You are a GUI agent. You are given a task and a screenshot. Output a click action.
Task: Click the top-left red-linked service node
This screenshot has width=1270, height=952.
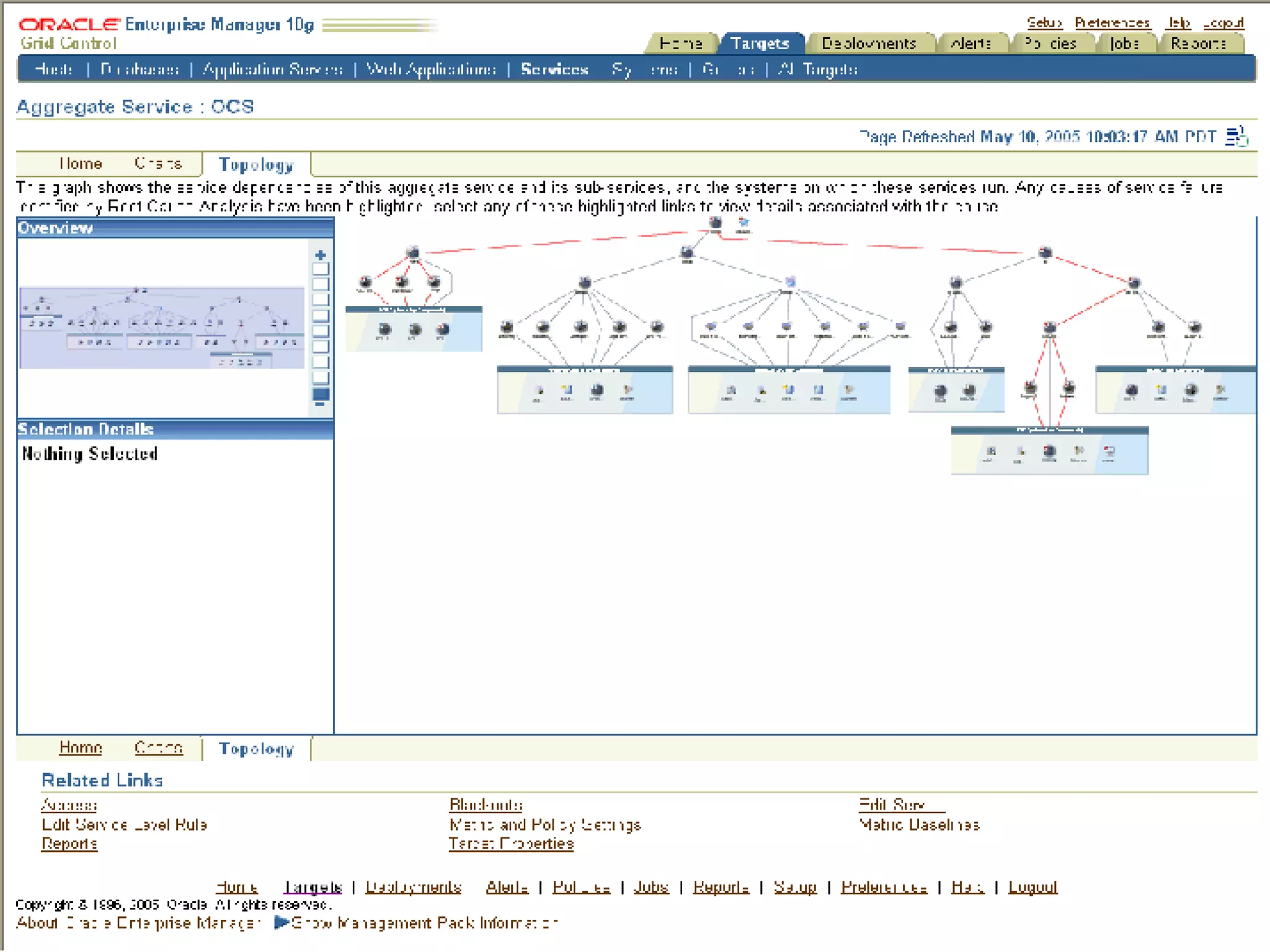413,252
